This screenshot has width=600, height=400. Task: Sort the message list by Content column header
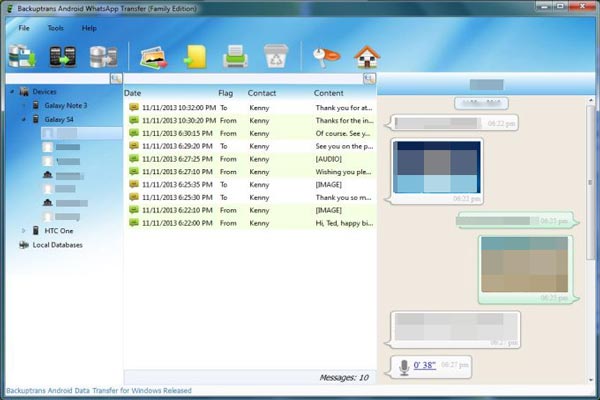pyautogui.click(x=328, y=93)
